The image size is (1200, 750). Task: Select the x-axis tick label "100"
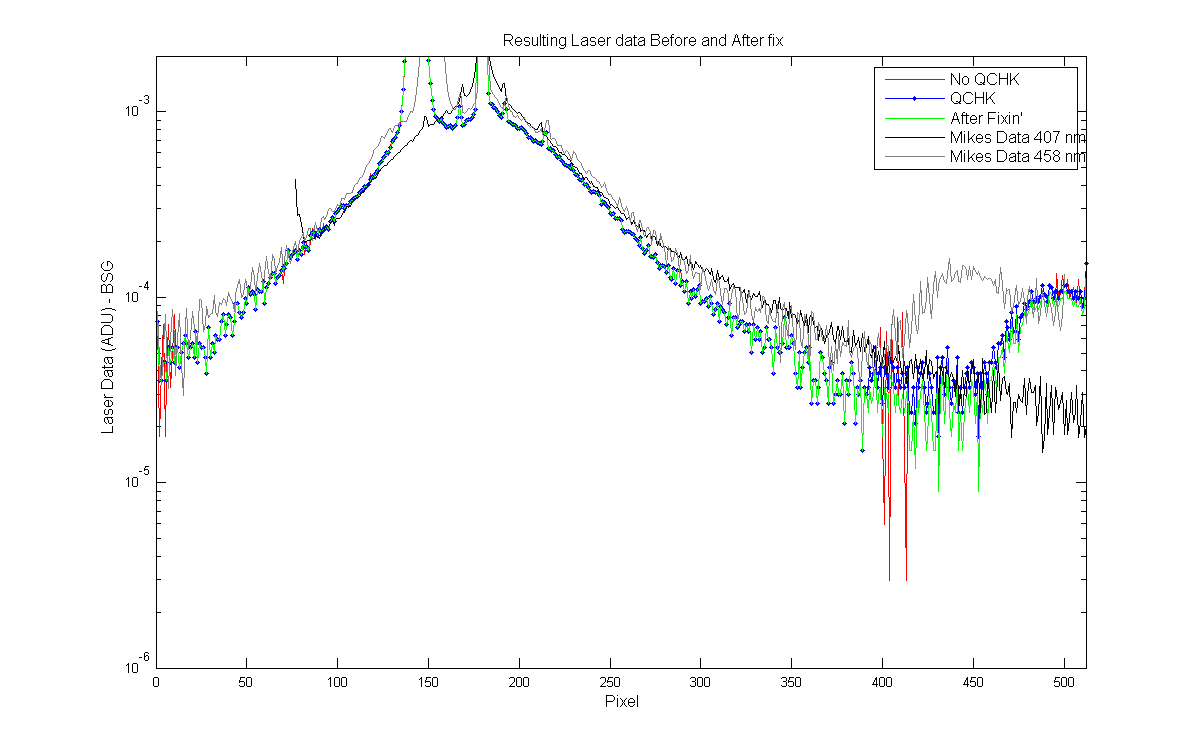pyautogui.click(x=338, y=681)
